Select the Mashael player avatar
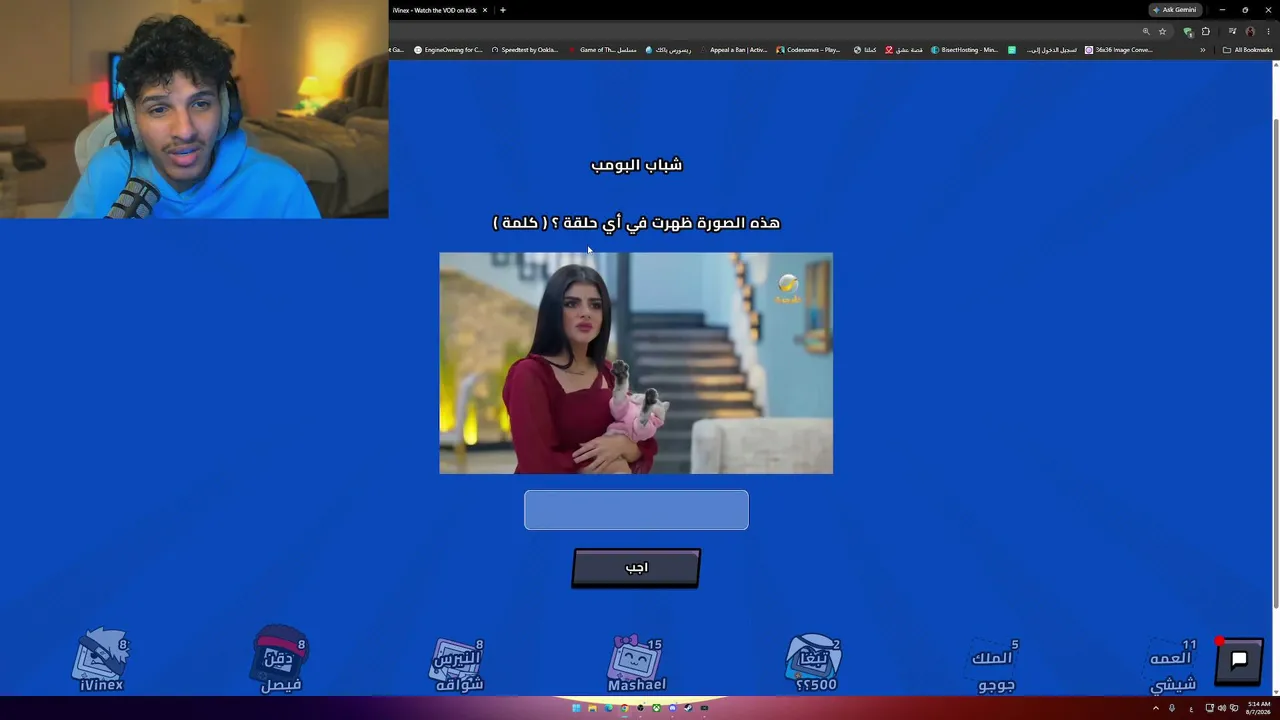 tap(637, 664)
